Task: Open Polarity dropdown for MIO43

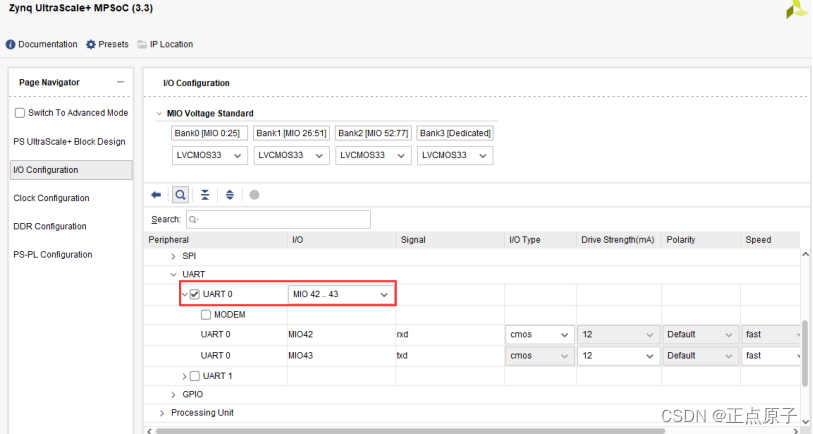Action: (x=700, y=356)
